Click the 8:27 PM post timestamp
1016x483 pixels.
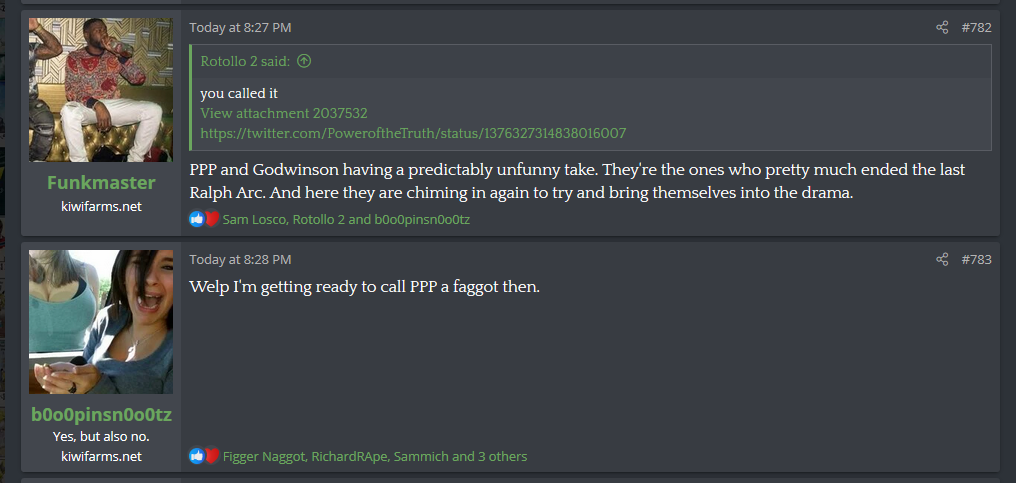tap(240, 28)
